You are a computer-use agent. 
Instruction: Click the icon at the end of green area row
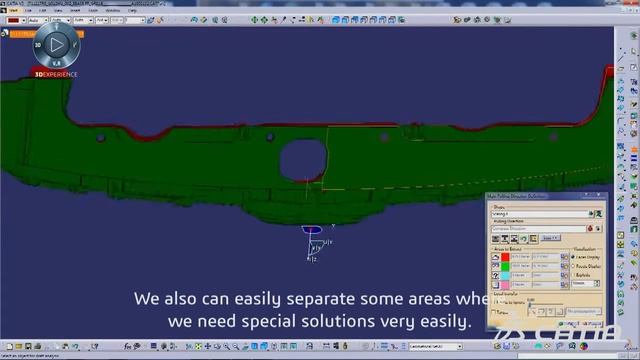click(x=564, y=266)
